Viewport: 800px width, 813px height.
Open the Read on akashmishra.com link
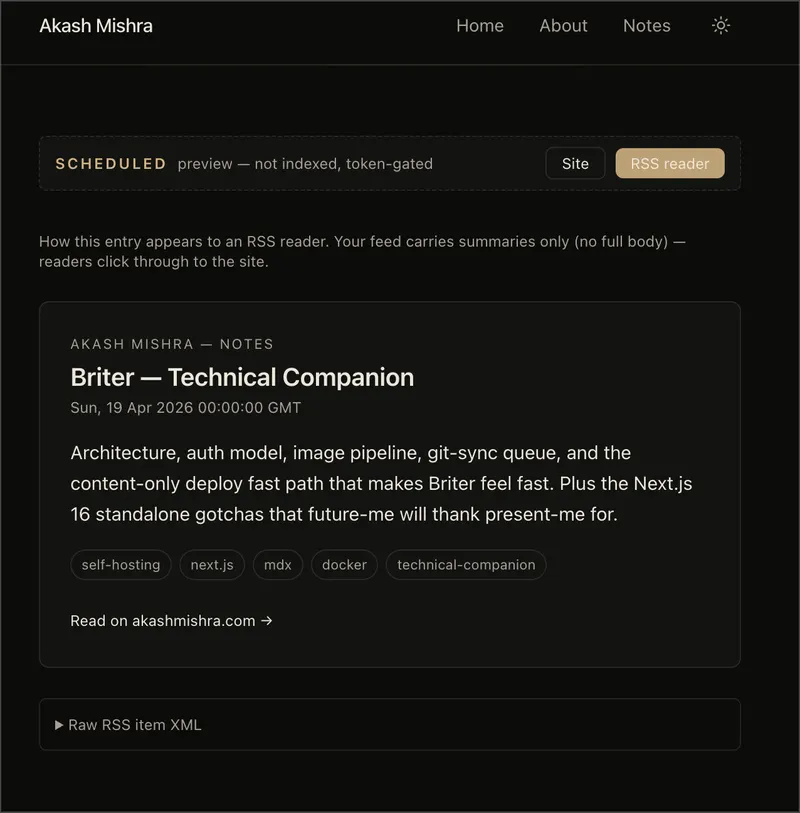[x=171, y=620]
